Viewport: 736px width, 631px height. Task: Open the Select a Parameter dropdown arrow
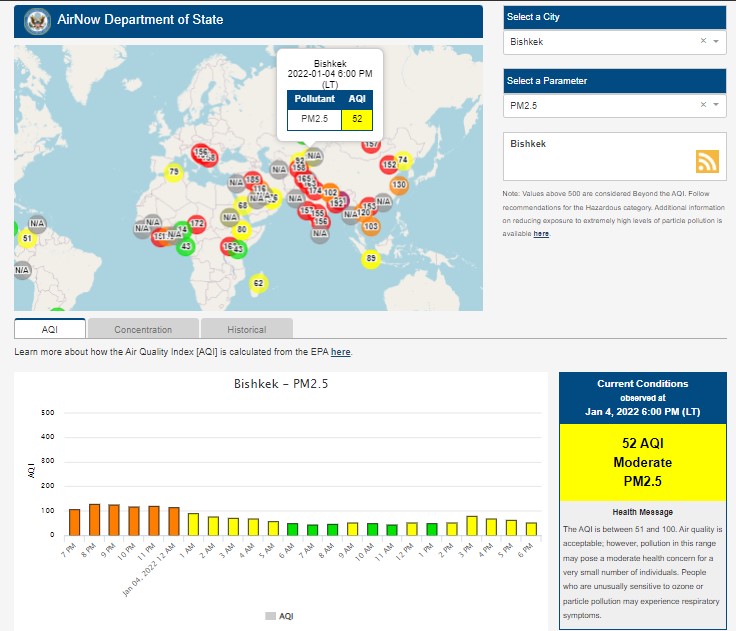(716, 105)
